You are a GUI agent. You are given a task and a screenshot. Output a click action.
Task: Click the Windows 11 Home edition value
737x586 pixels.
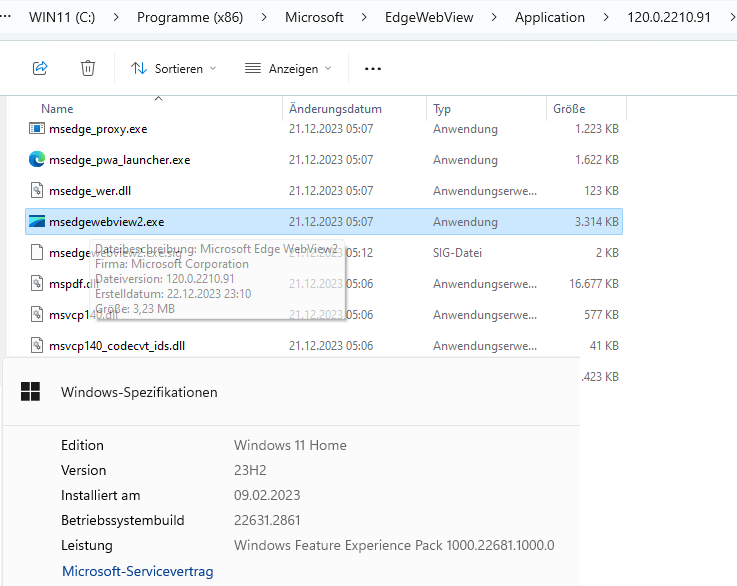pyautogui.click(x=290, y=445)
